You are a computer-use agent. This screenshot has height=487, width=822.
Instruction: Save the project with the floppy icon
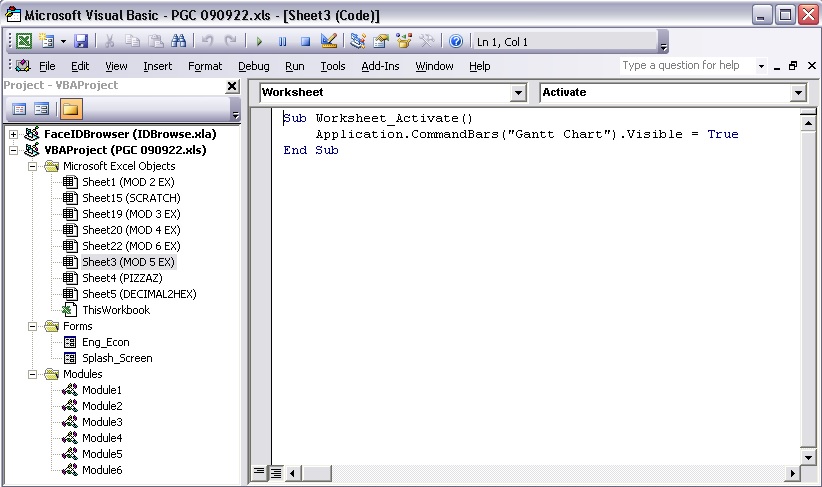[x=81, y=41]
